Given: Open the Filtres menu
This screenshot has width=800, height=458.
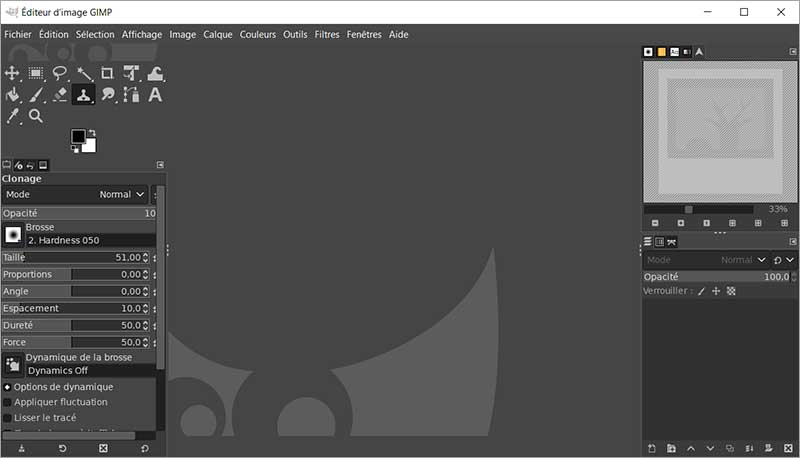Looking at the screenshot, I should (327, 35).
